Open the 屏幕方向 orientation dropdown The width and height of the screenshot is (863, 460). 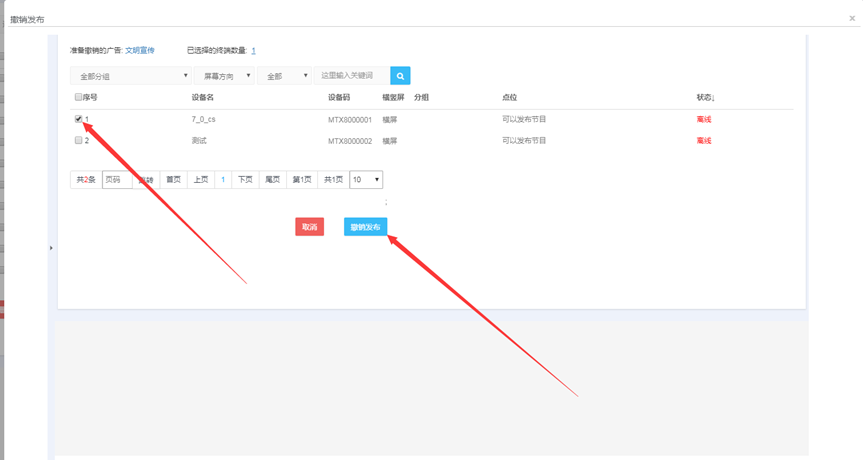tap(224, 76)
